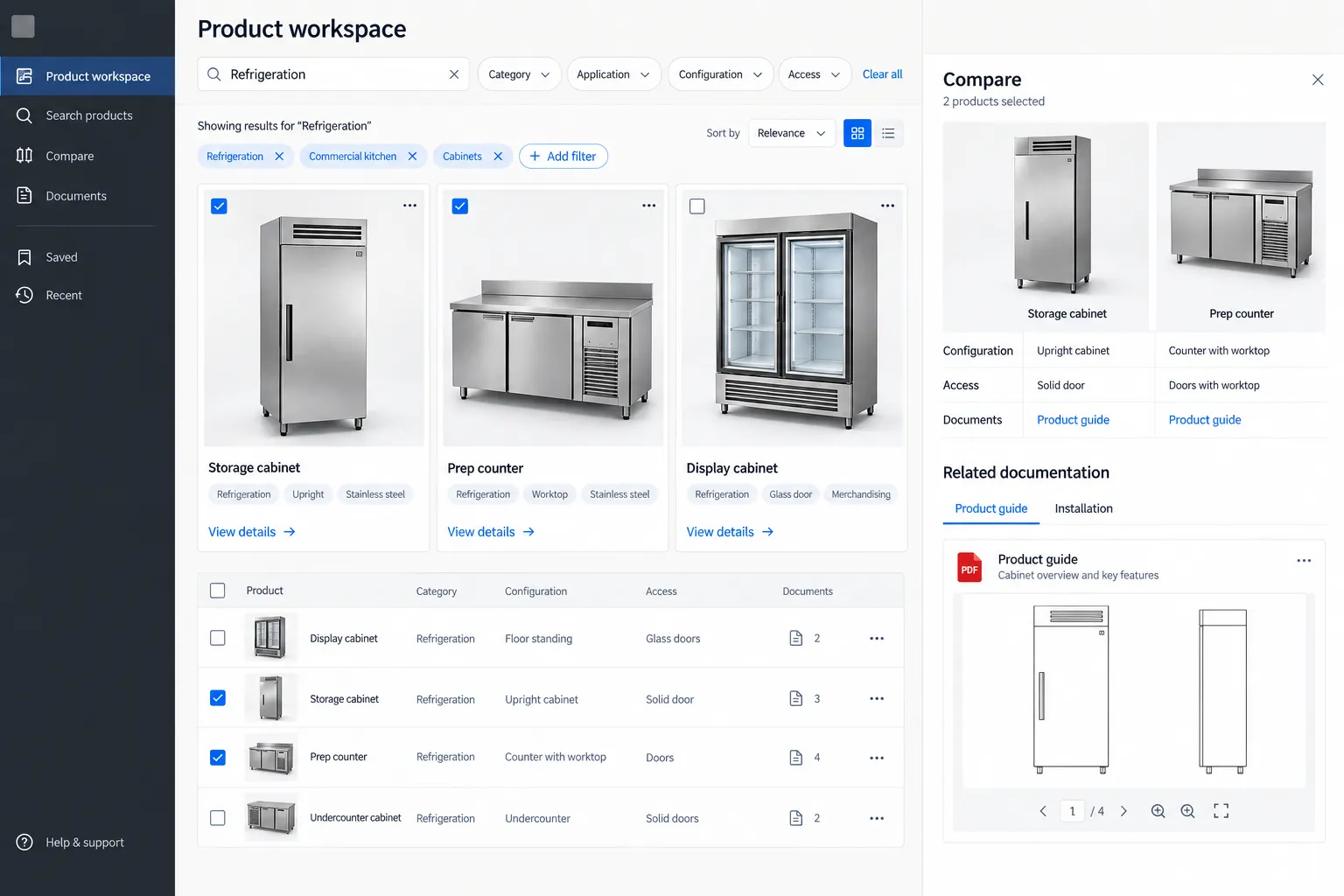This screenshot has width=1344, height=896.
Task: Uncheck the Prep counter card checkbox
Action: coord(459,206)
